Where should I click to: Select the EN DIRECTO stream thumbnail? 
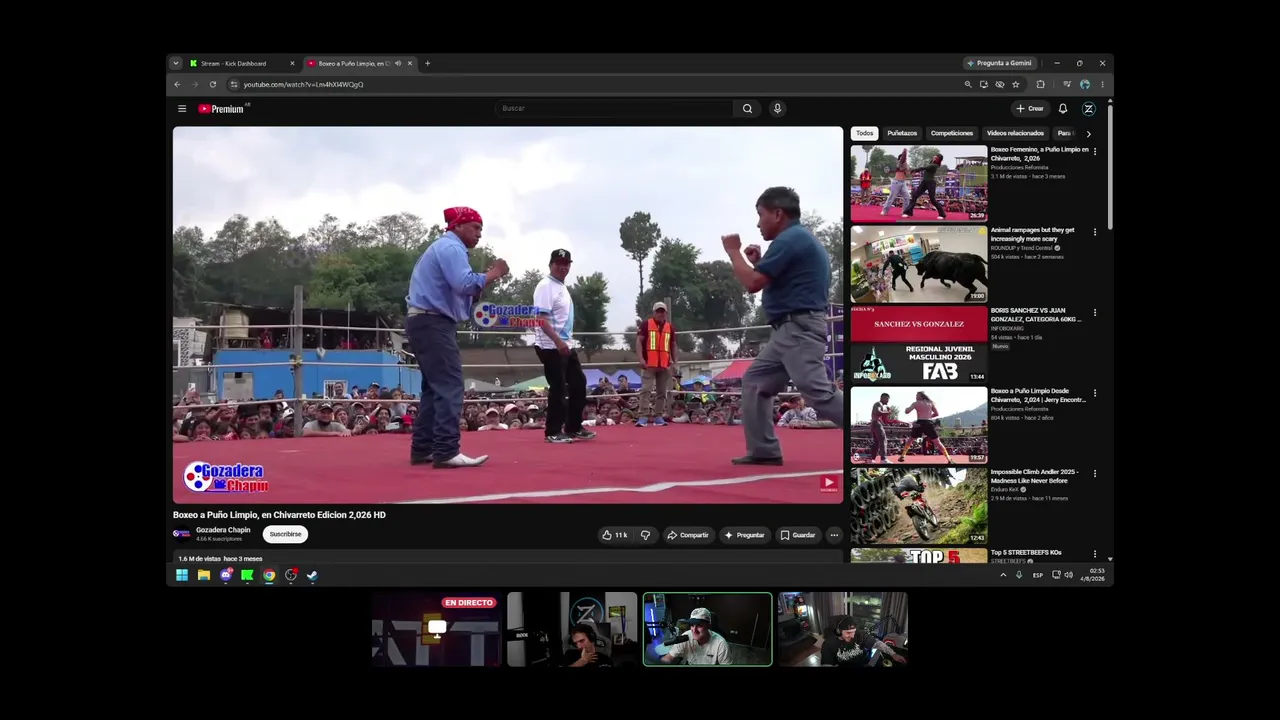[436, 629]
